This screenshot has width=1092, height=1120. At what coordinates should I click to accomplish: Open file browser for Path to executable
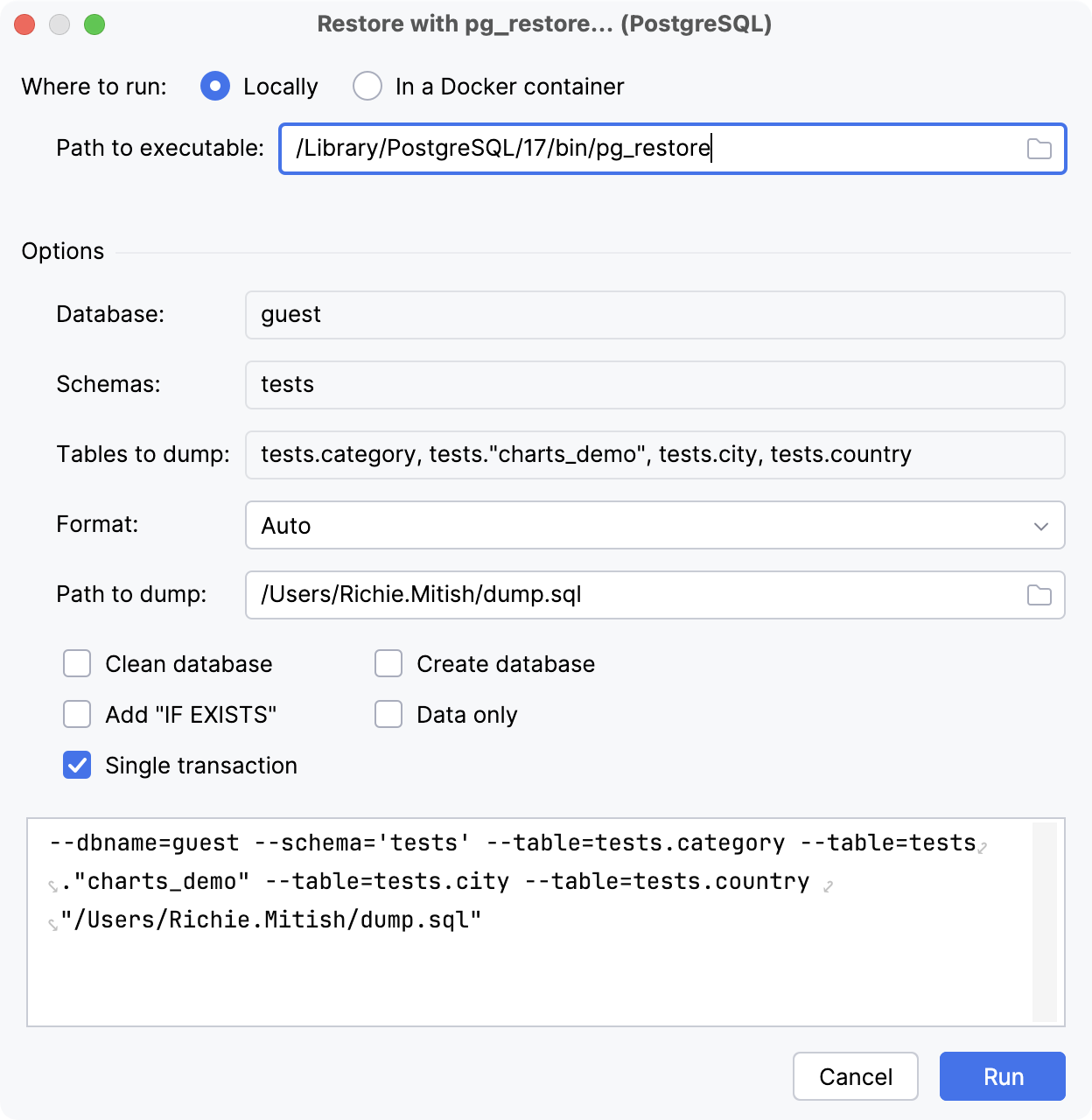[x=1040, y=149]
